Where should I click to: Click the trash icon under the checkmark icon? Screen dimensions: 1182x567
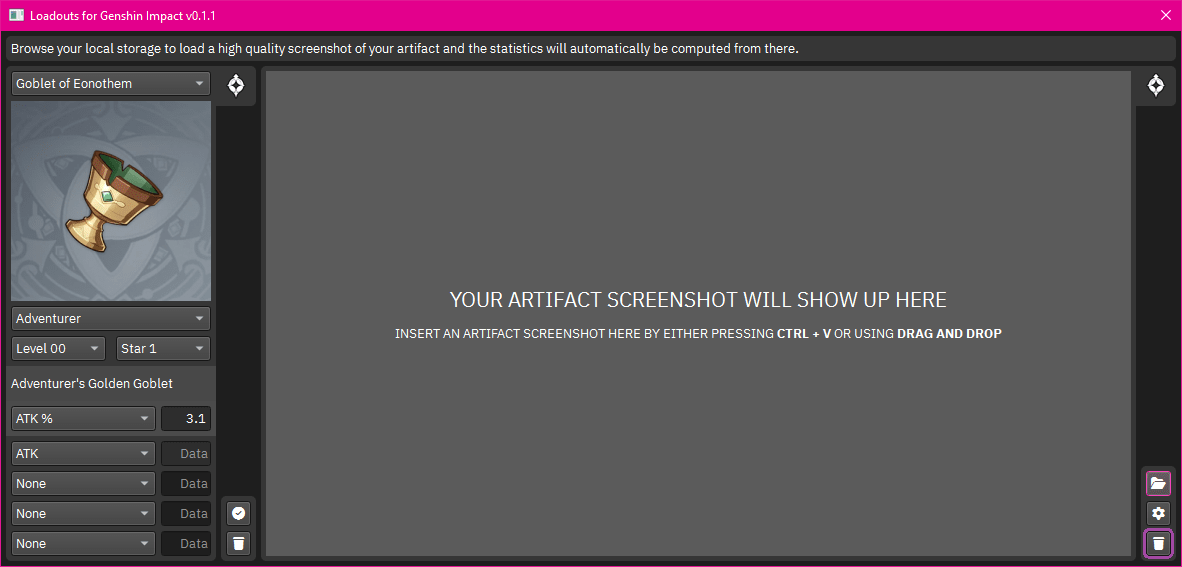(x=238, y=543)
